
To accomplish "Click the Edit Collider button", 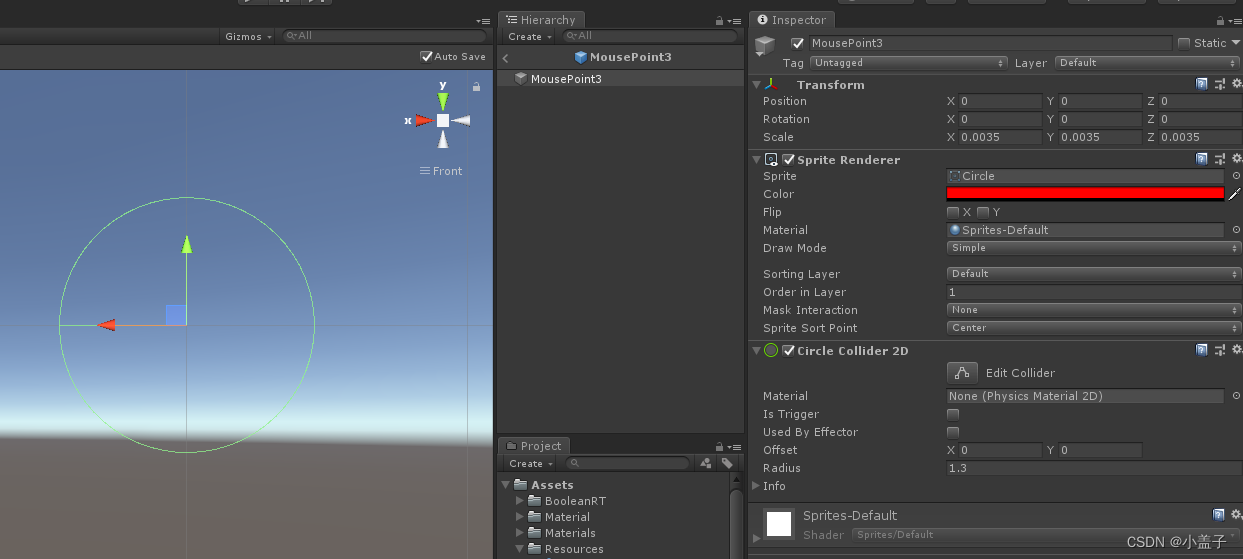I will pyautogui.click(x=962, y=372).
